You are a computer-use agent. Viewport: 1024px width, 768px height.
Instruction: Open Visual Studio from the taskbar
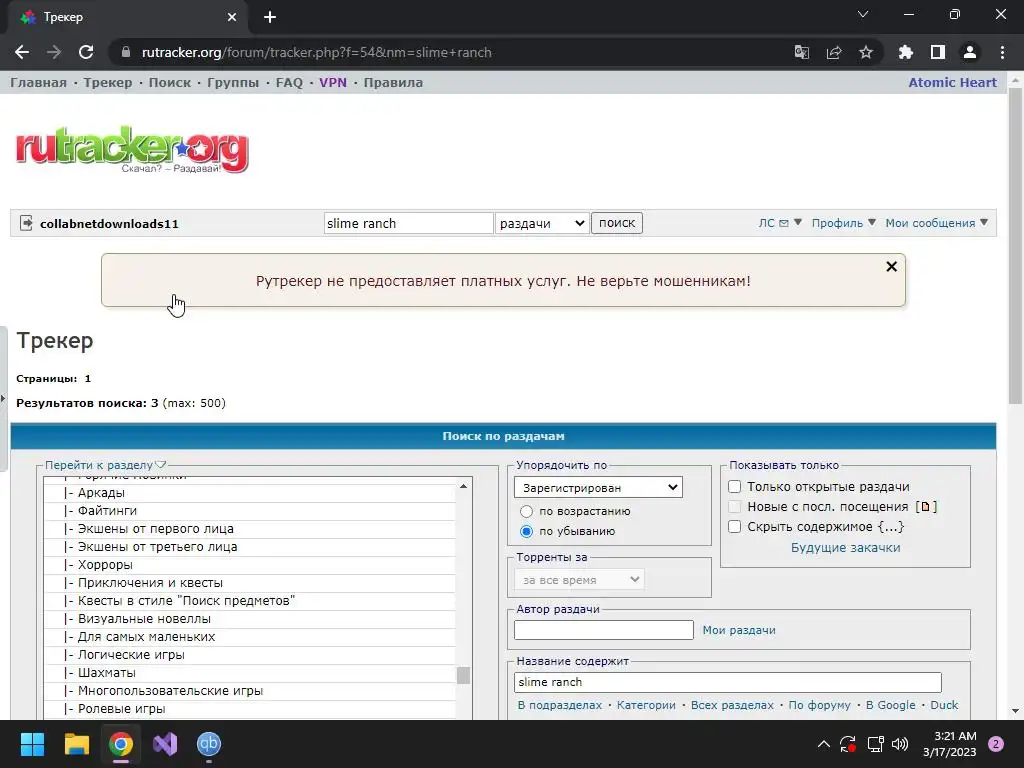(x=165, y=744)
